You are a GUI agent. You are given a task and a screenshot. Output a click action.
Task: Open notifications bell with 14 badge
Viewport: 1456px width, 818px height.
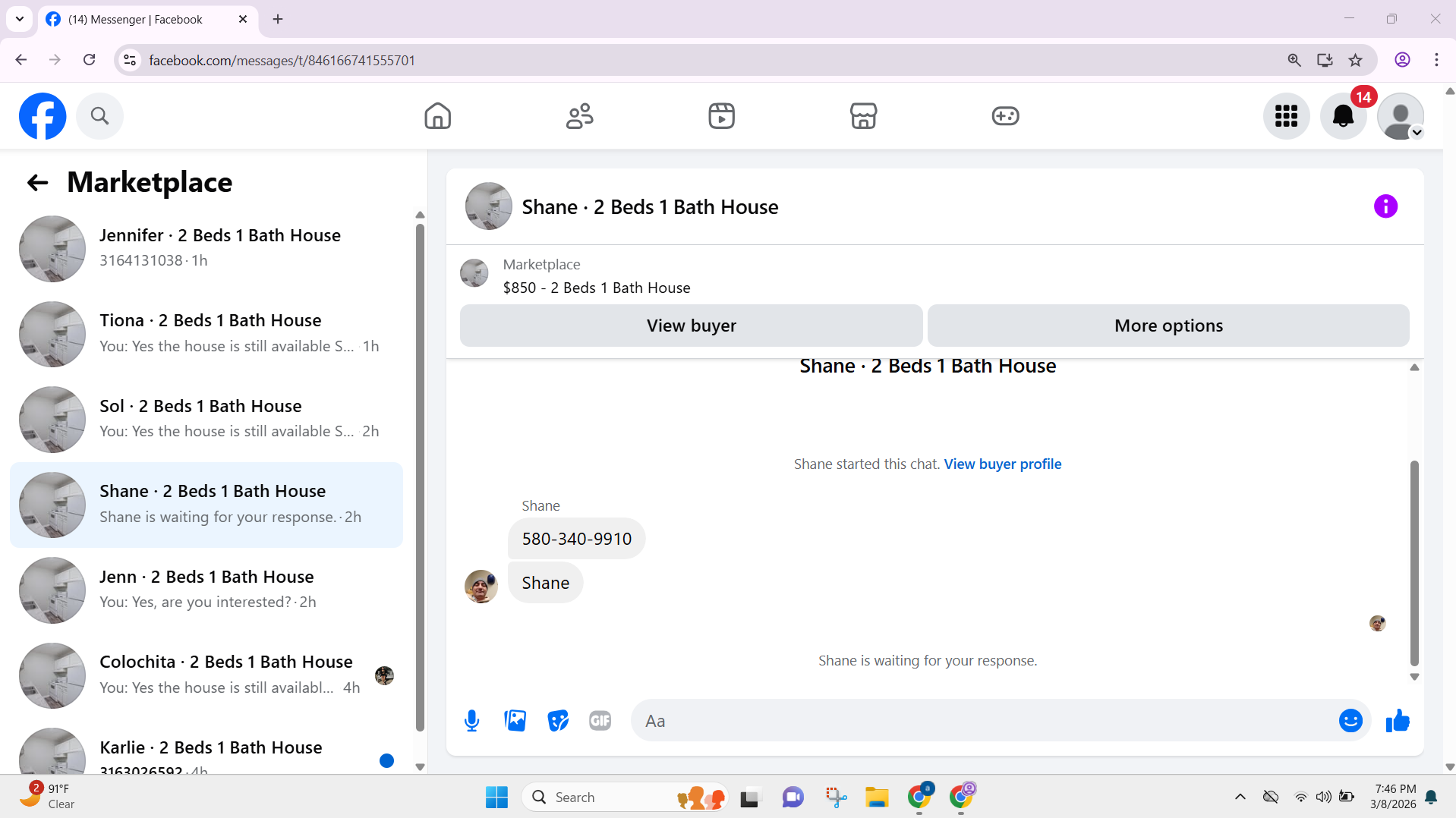1344,116
